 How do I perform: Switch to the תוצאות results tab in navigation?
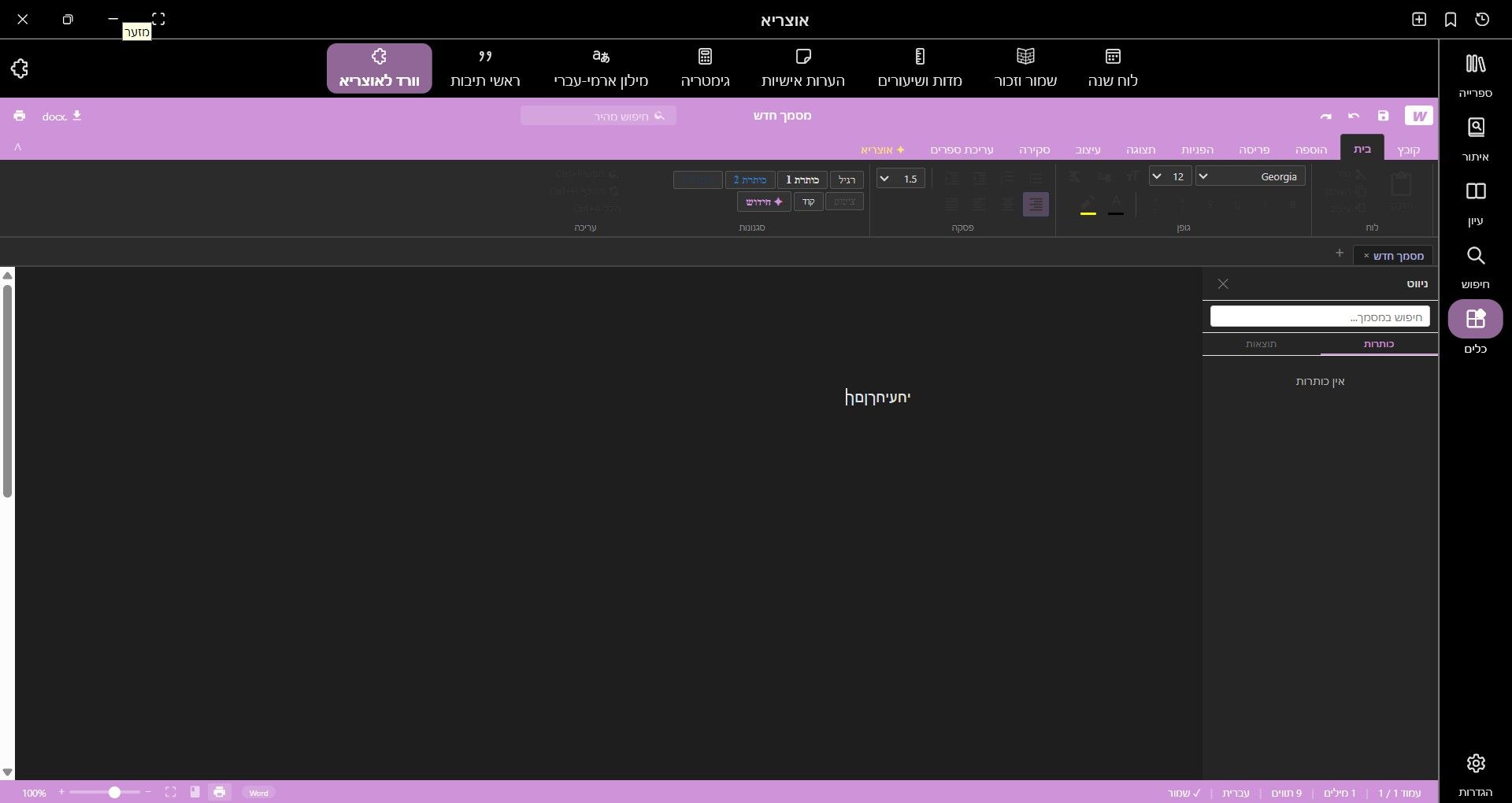coord(1261,344)
